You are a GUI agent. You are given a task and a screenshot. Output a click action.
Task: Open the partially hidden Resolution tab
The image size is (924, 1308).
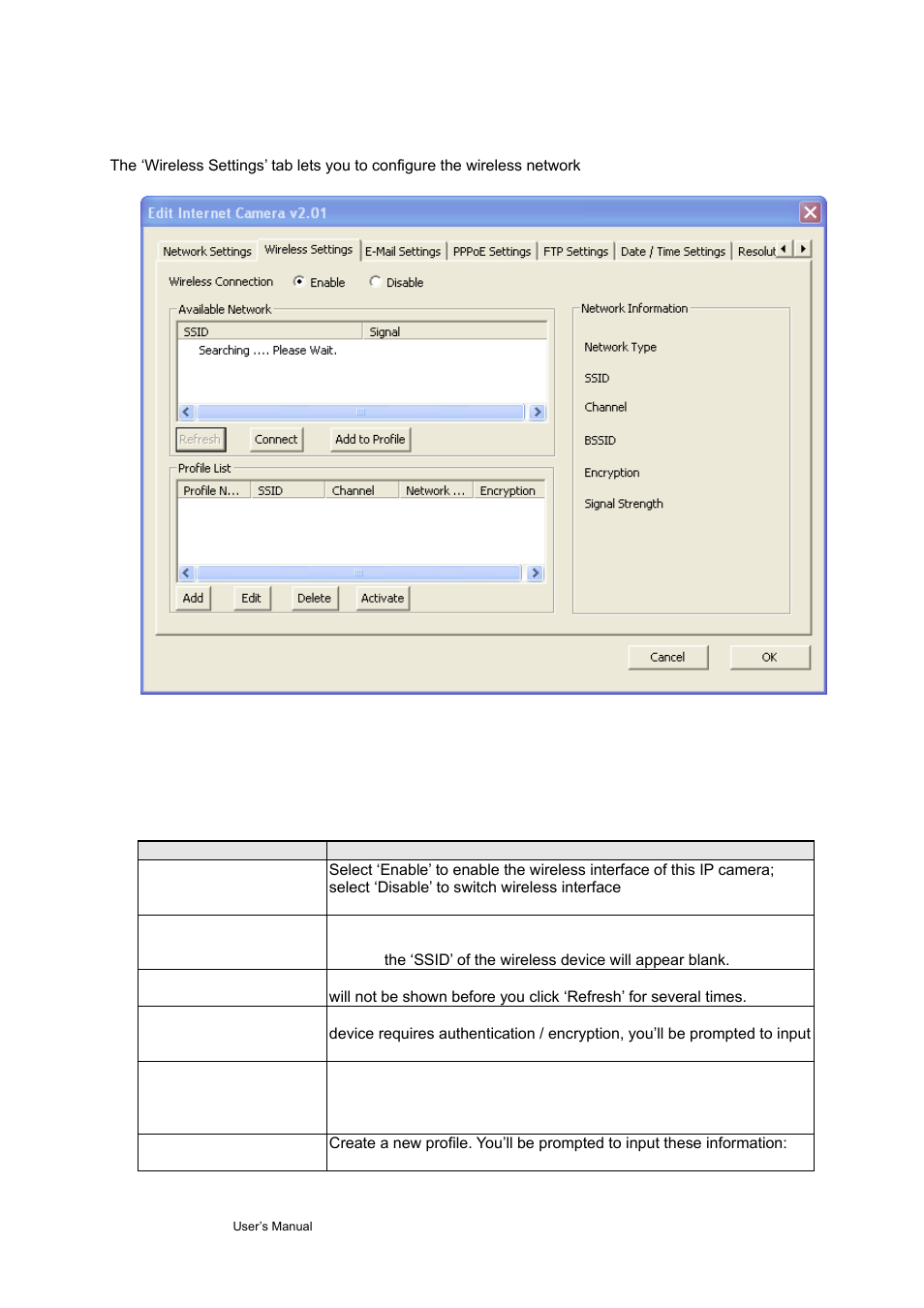pyautogui.click(x=755, y=252)
